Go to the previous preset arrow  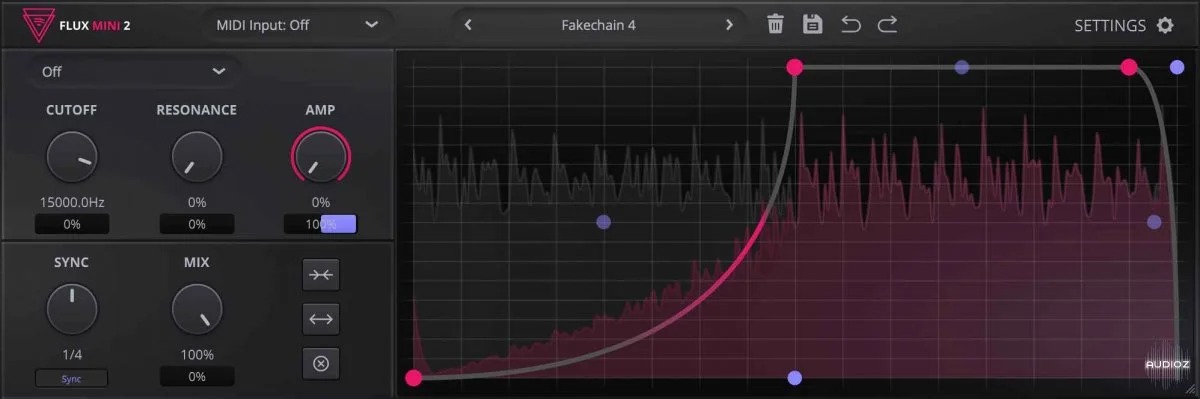(468, 24)
